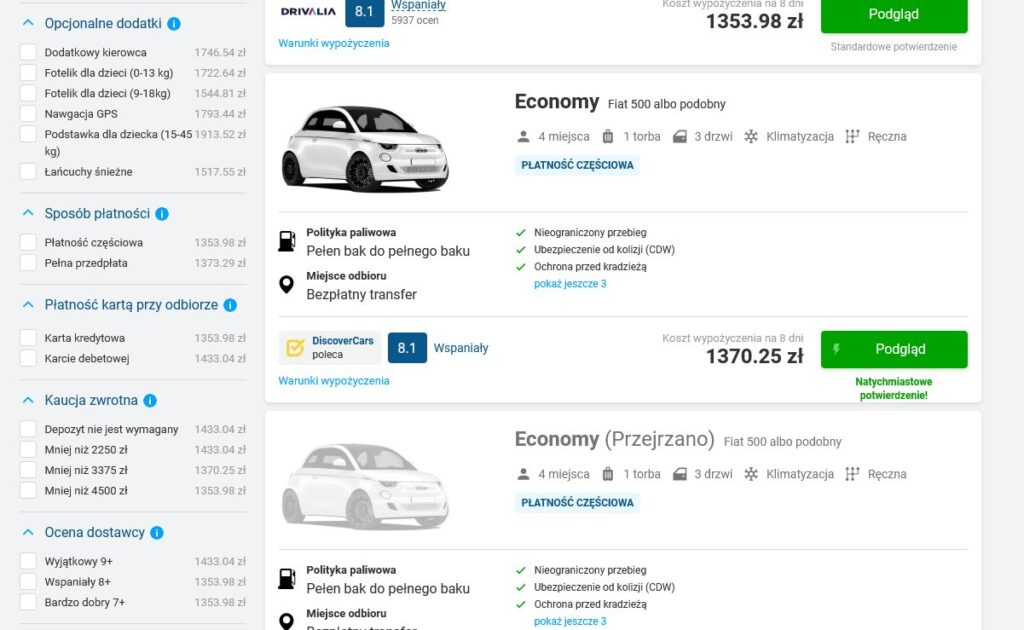Open info icon next to Płatność kartą przy odbiorze
The image size is (1024, 630).
230,305
